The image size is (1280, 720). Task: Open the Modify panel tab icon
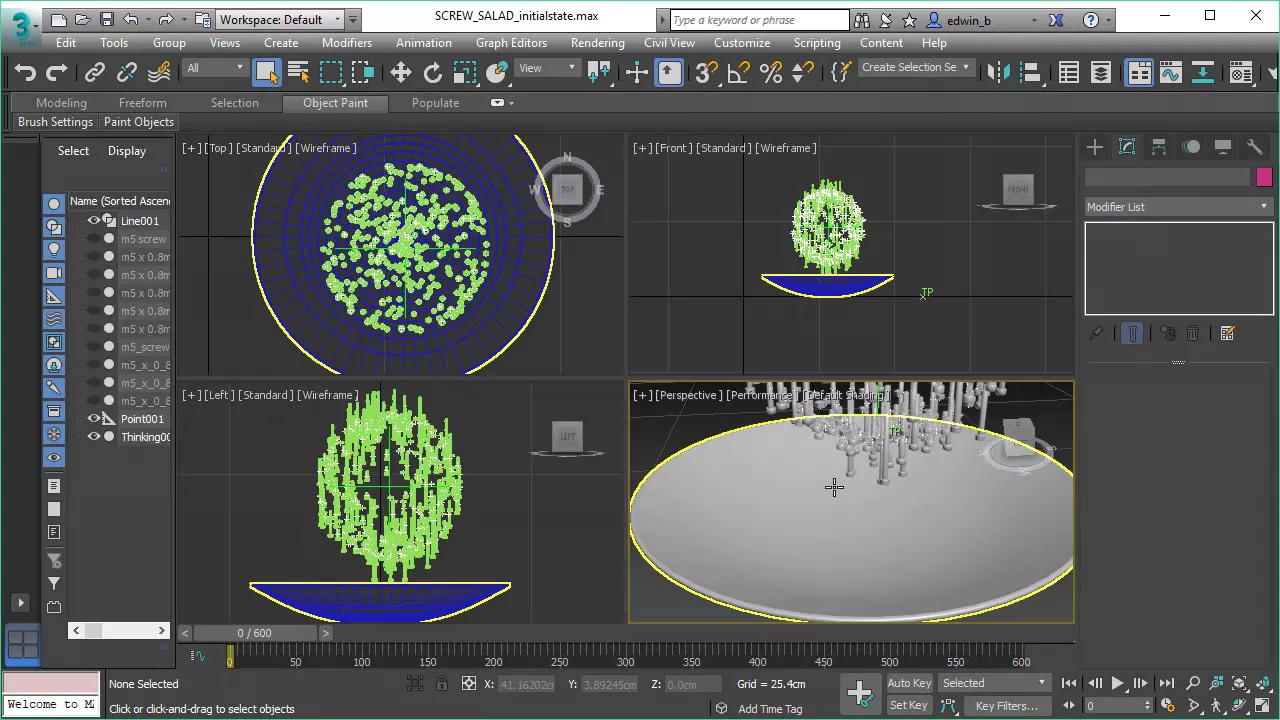point(1127,147)
